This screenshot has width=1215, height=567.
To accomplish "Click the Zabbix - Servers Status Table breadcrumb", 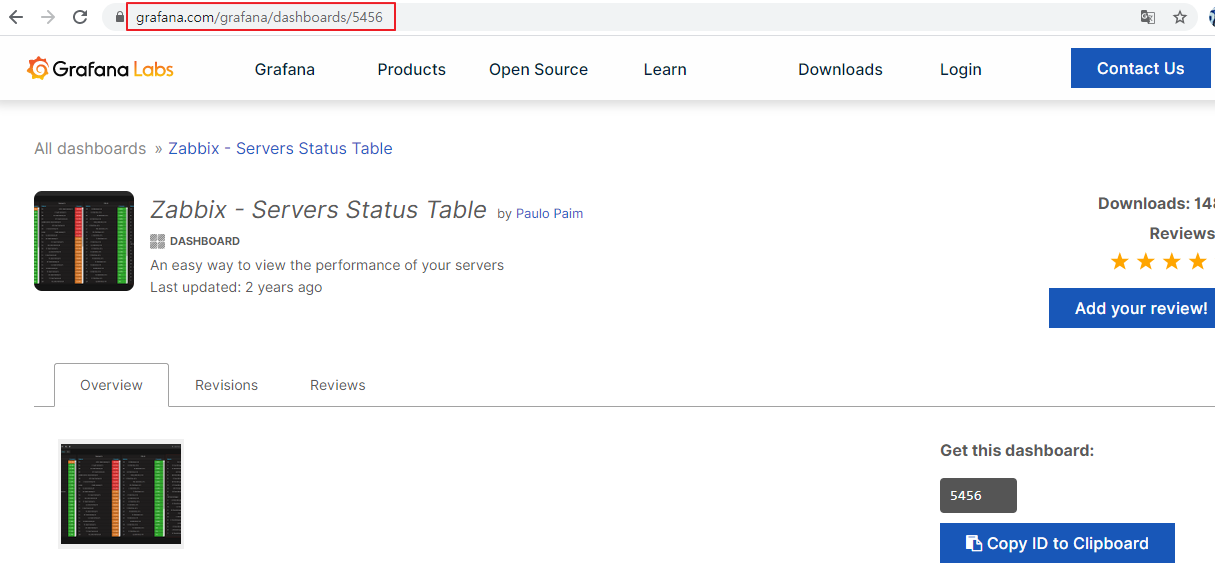I will tap(280, 148).
